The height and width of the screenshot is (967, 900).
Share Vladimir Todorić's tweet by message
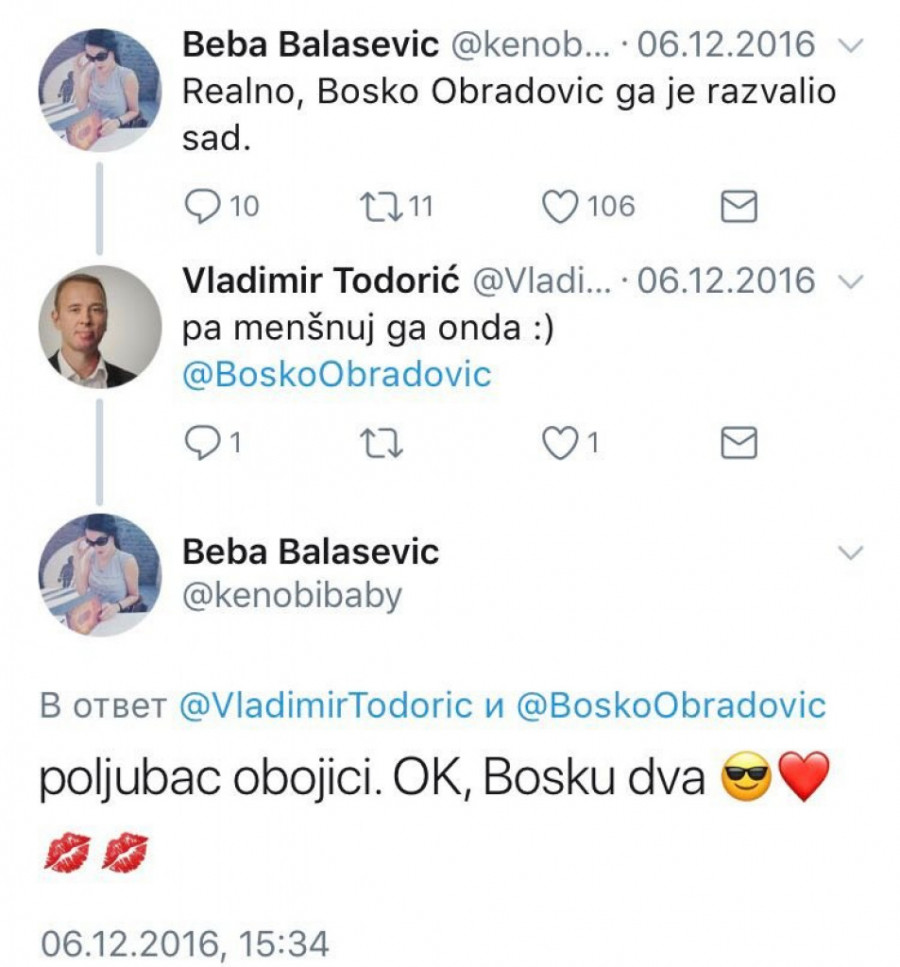(x=738, y=443)
